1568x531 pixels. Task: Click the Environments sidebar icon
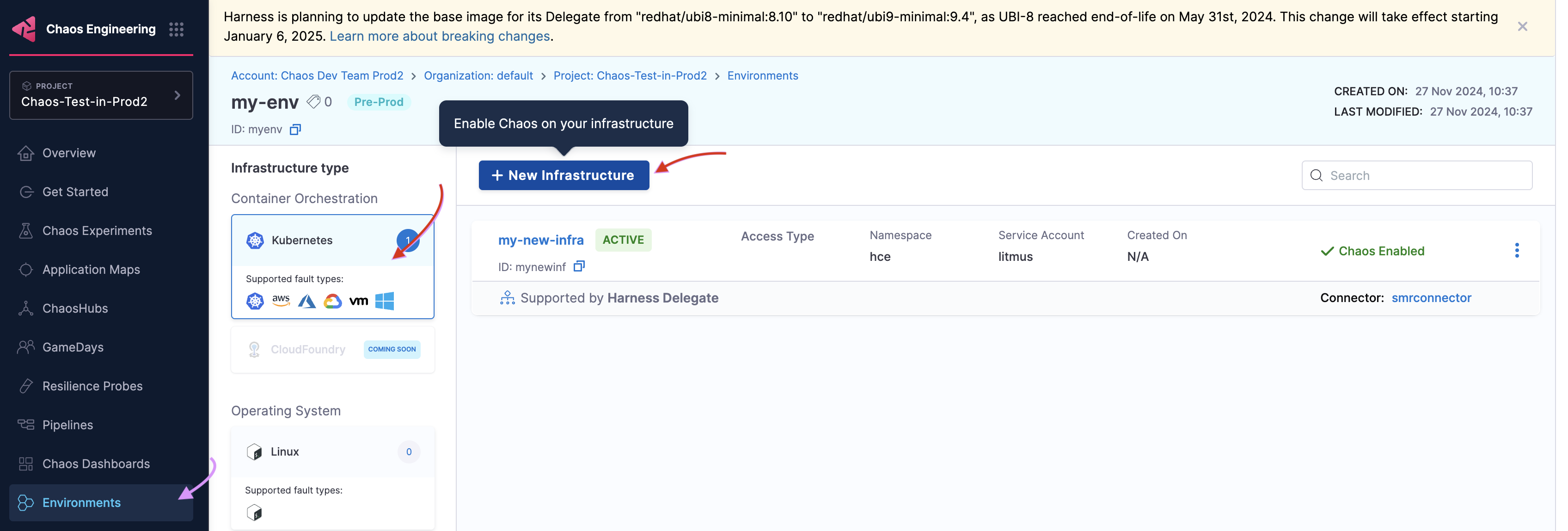(25, 503)
